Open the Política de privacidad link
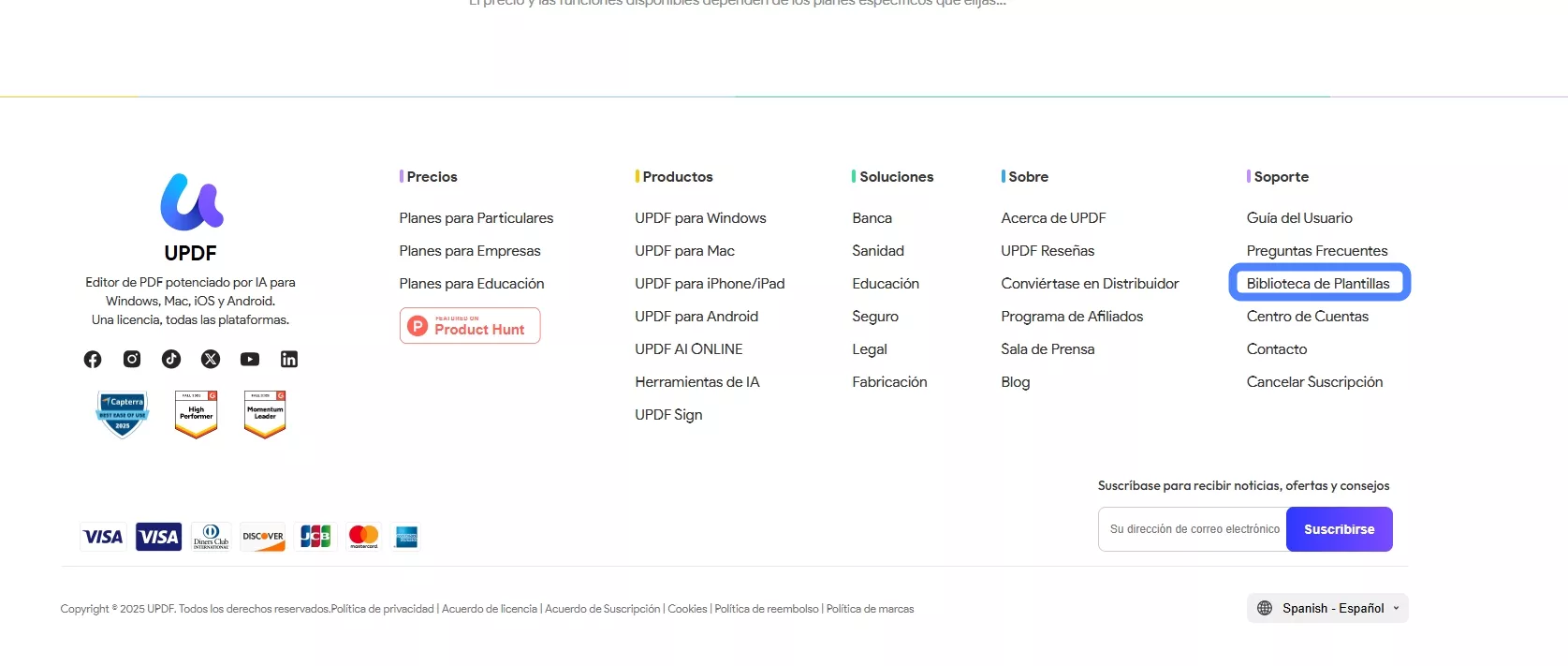The image size is (1568, 666). click(x=382, y=609)
